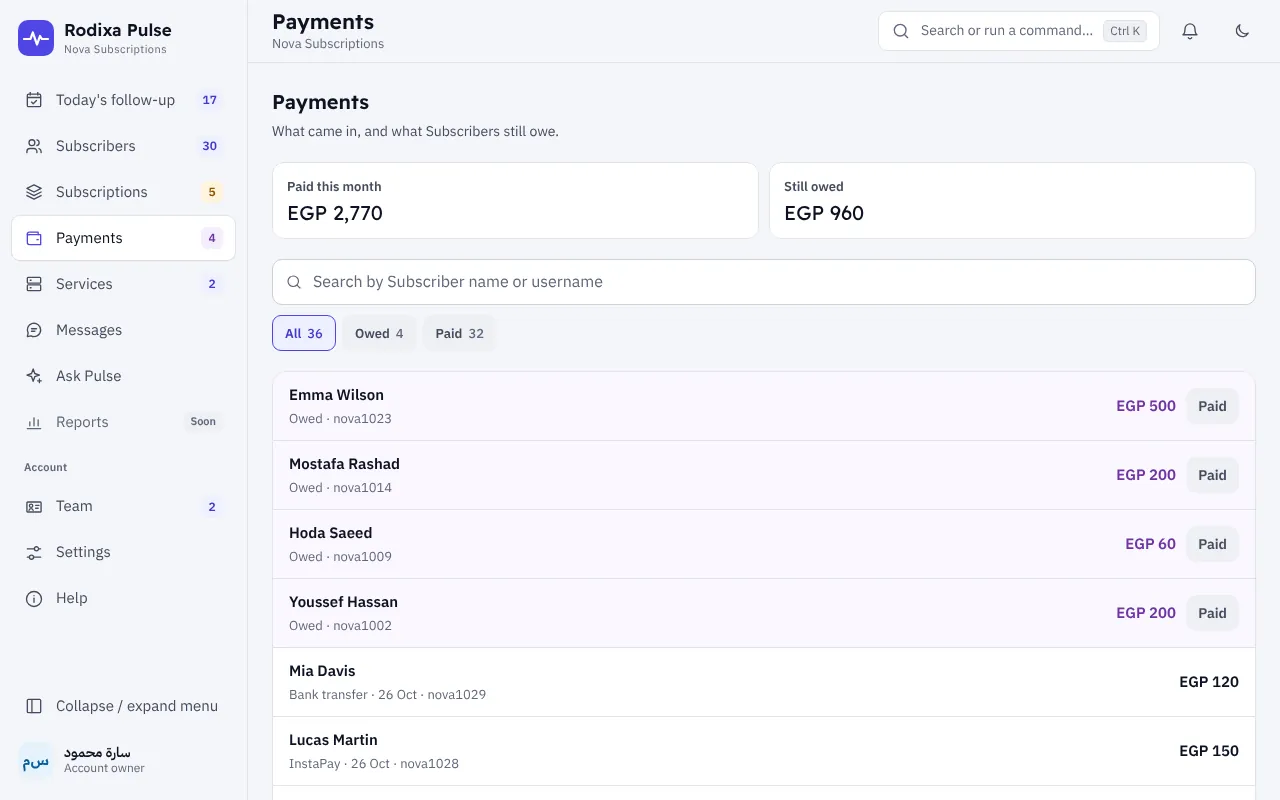This screenshot has height=800, width=1280.
Task: Click the Paid this month EGP 2,770 card
Action: tap(515, 200)
